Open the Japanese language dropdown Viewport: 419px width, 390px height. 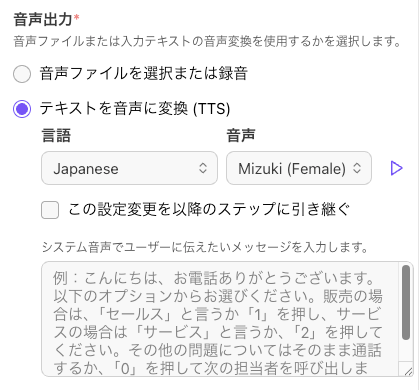point(129,168)
